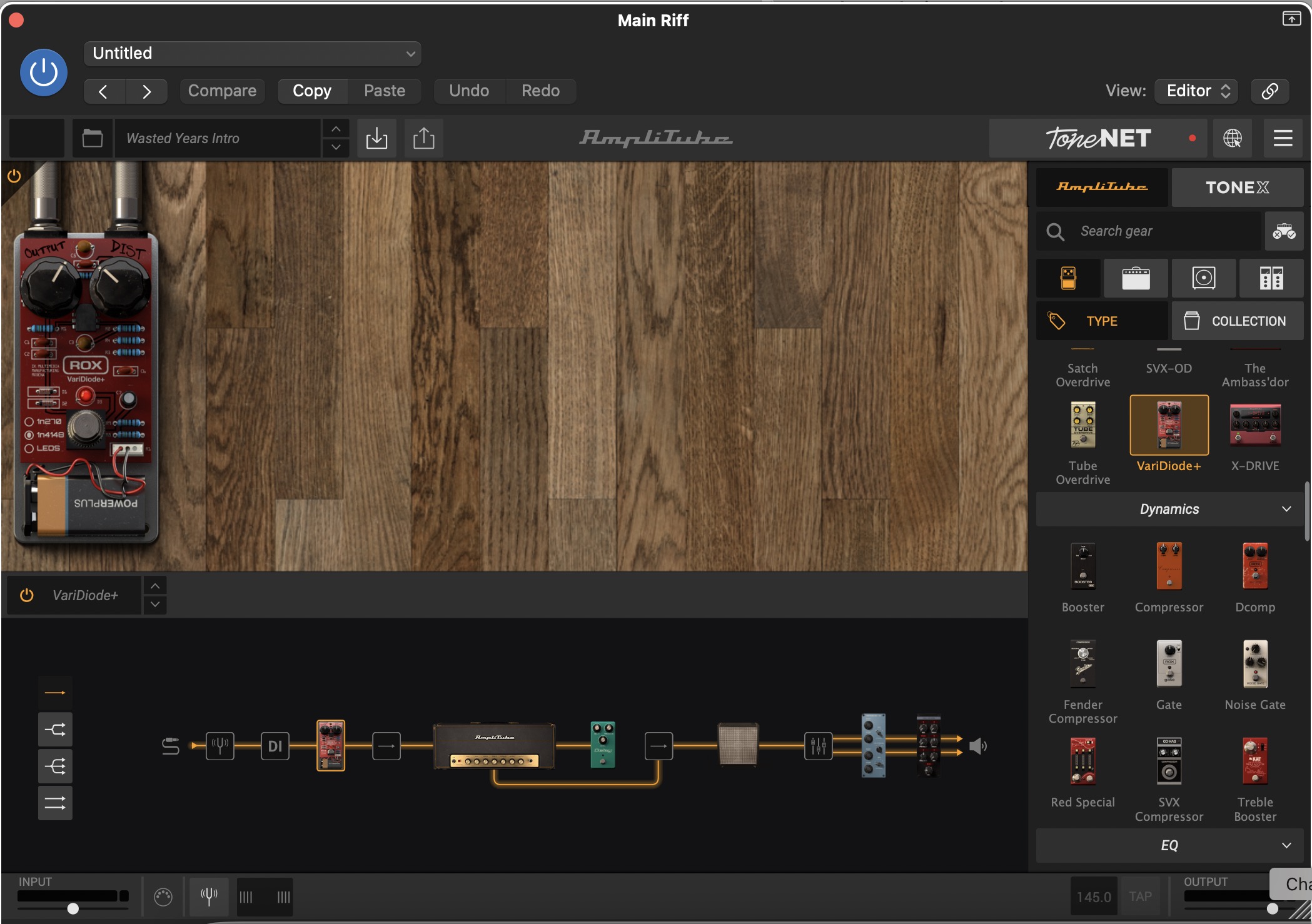Click the Redo button
This screenshot has width=1312, height=924.
[x=540, y=91]
